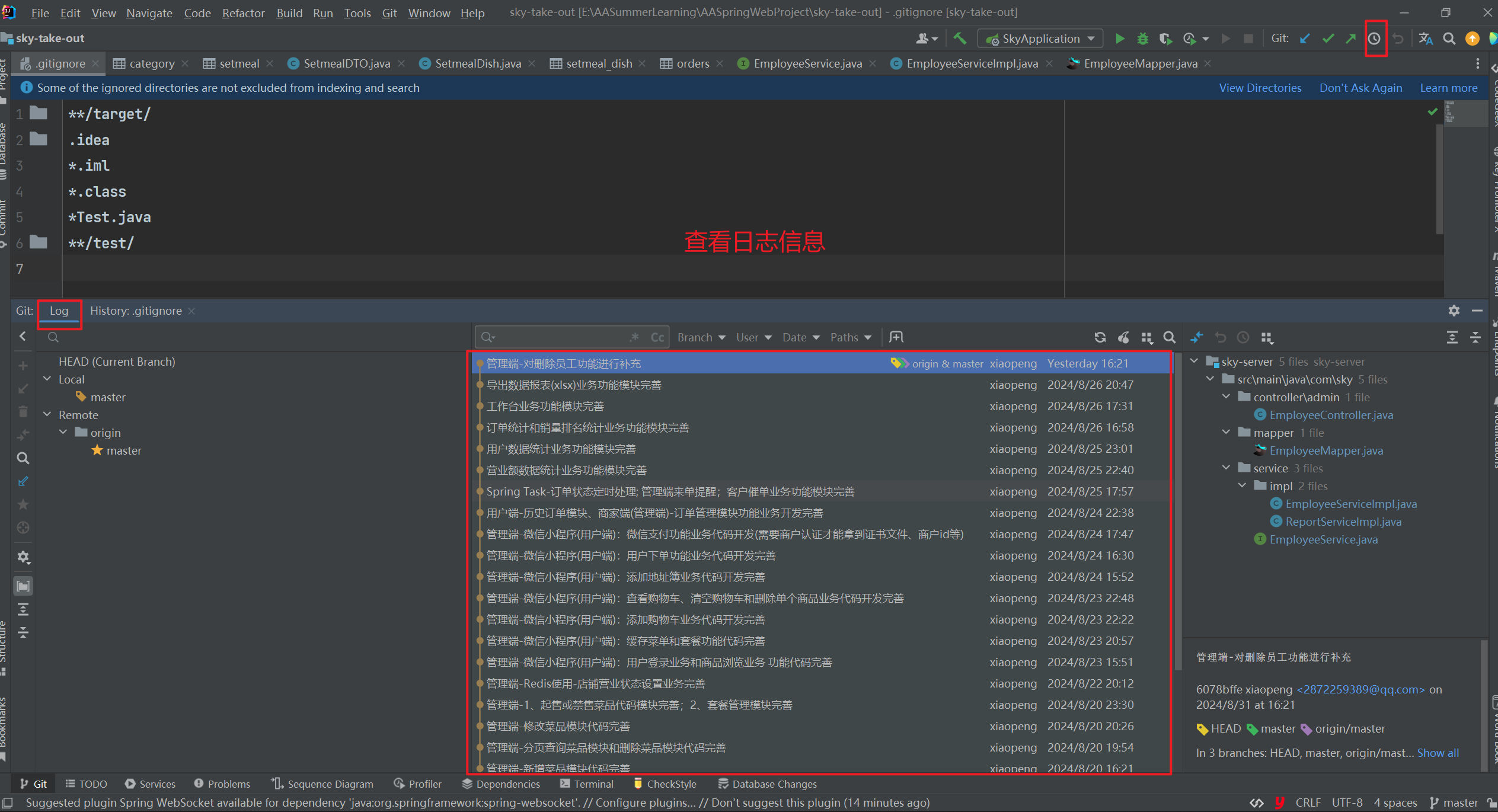Collapse the Remote branches node

pos(47,414)
